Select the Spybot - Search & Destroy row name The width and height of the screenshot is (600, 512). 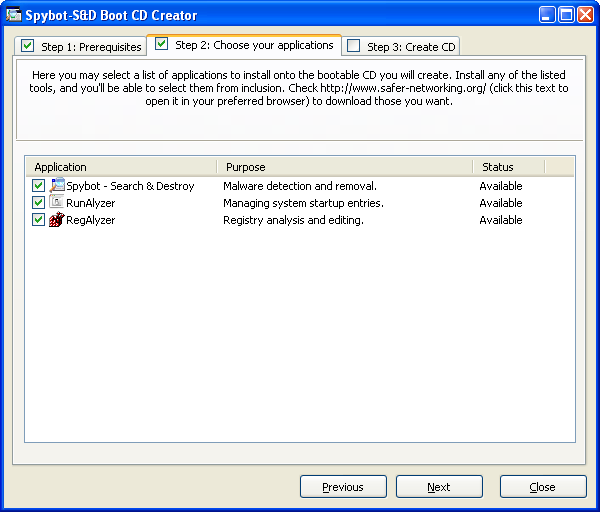[130, 186]
